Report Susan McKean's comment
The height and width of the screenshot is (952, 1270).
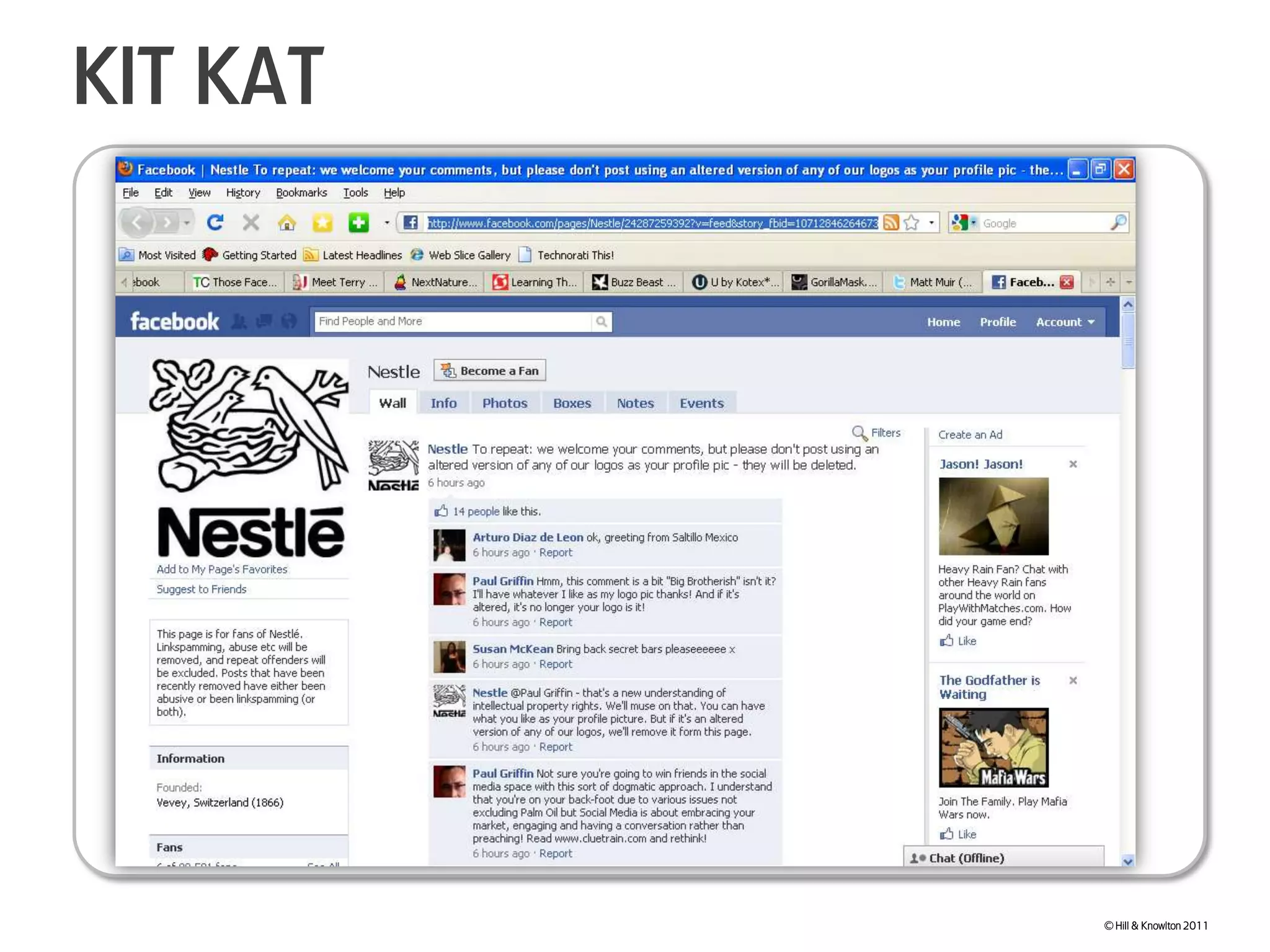pyautogui.click(x=556, y=664)
